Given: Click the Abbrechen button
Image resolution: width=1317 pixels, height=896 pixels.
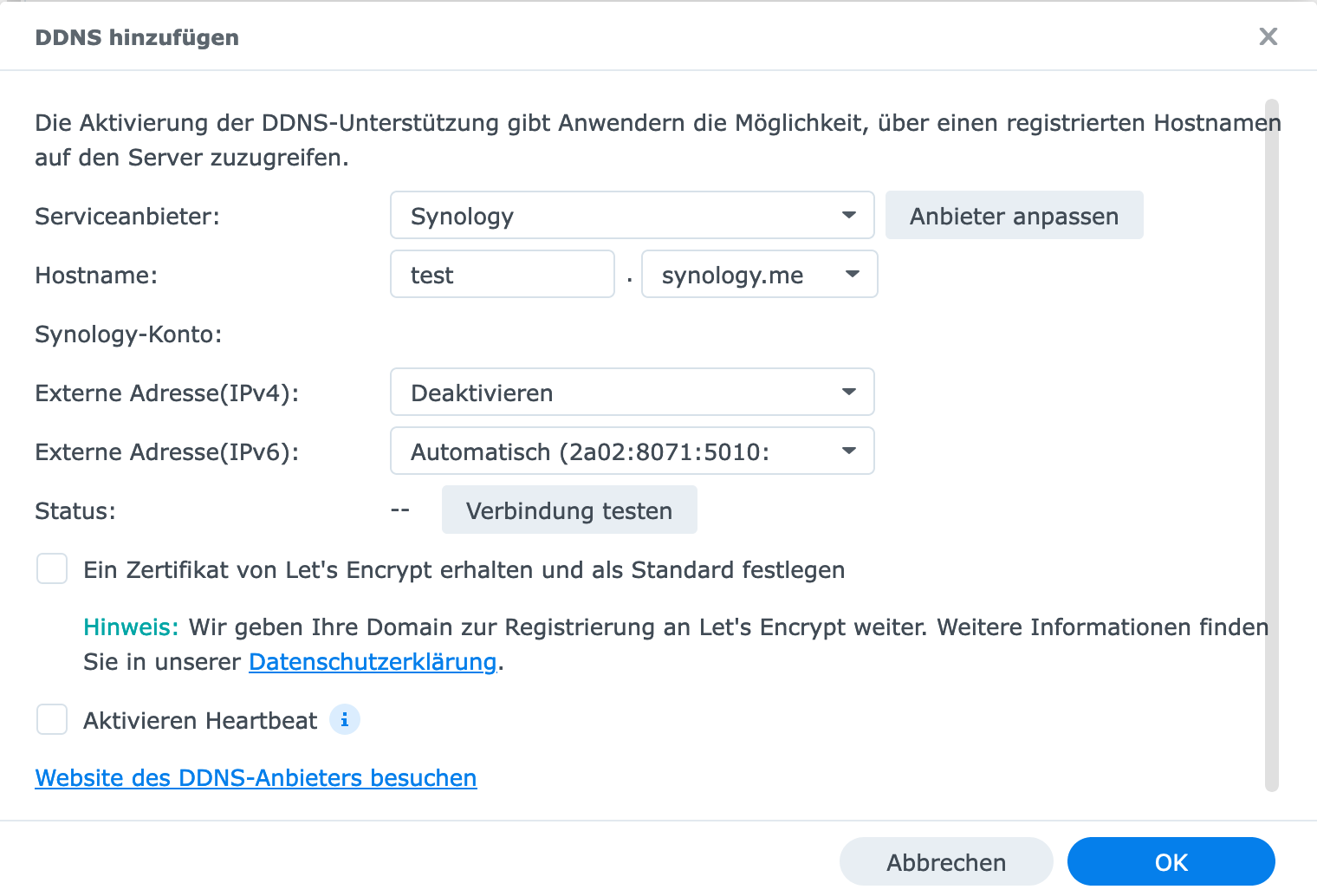Looking at the screenshot, I should point(945,862).
